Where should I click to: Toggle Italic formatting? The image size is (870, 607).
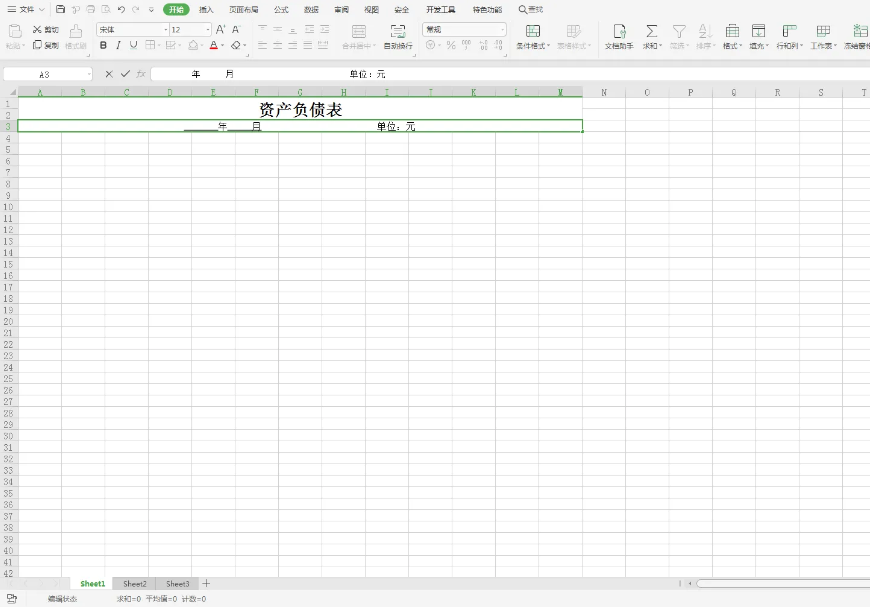pyautogui.click(x=118, y=45)
